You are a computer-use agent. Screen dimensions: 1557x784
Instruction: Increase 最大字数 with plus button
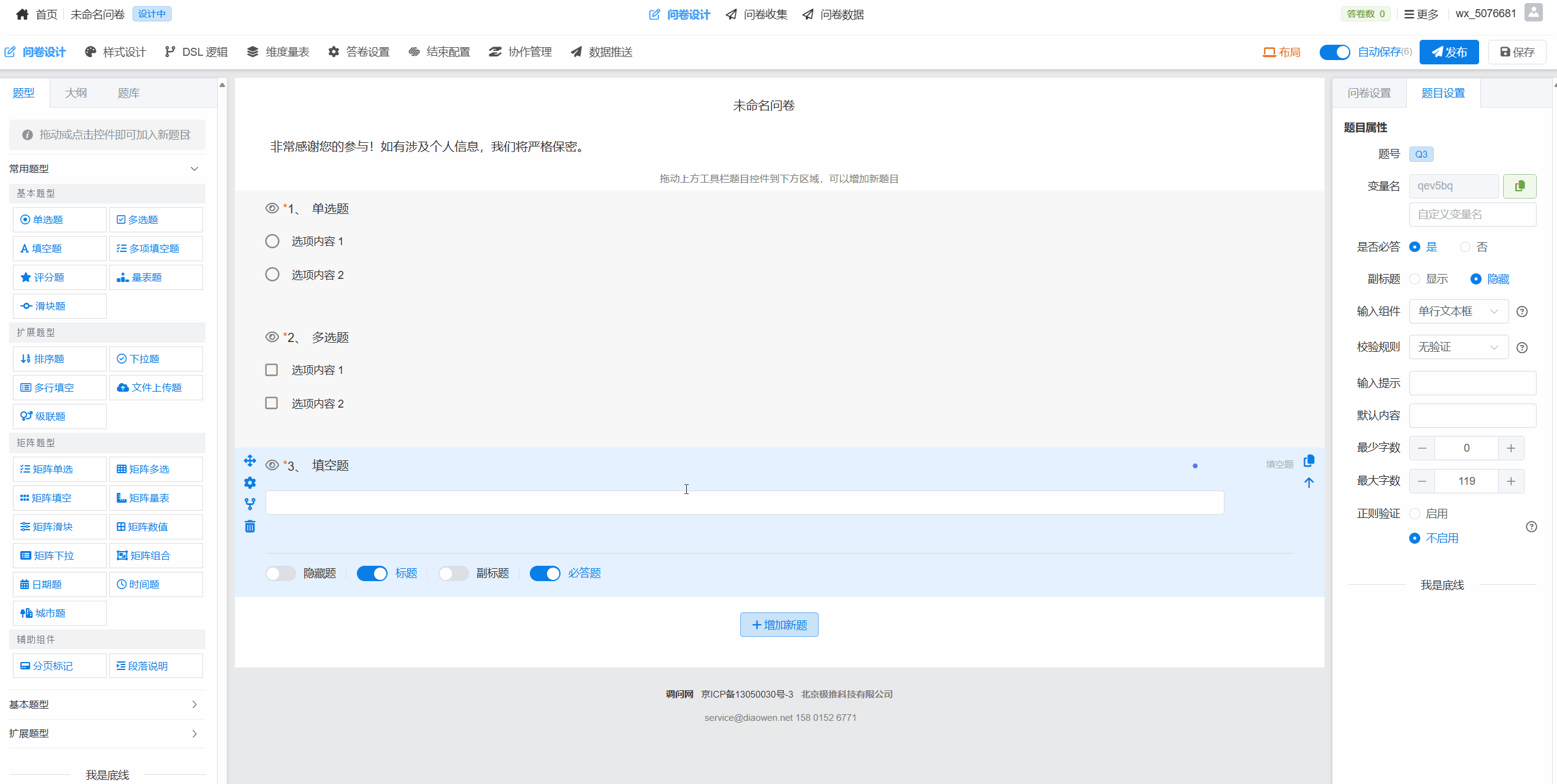(x=1510, y=481)
